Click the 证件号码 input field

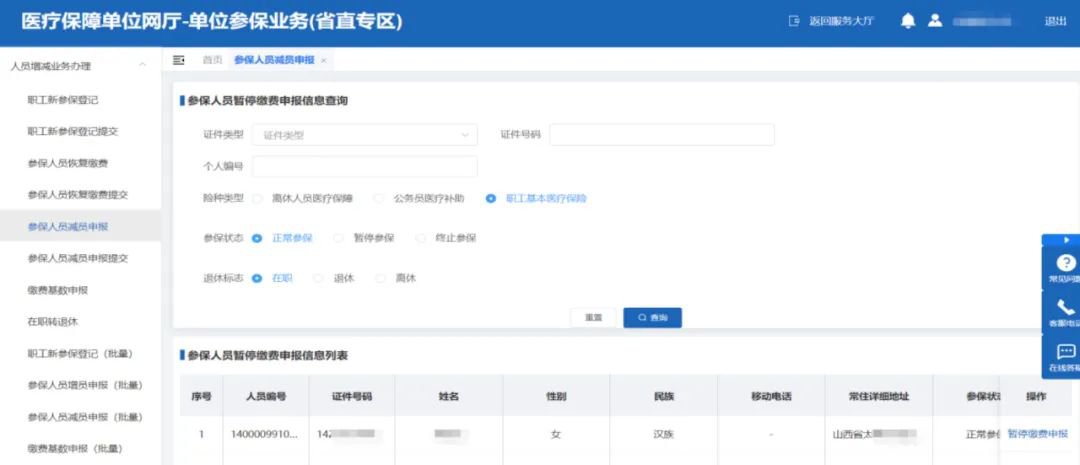[x=661, y=135]
